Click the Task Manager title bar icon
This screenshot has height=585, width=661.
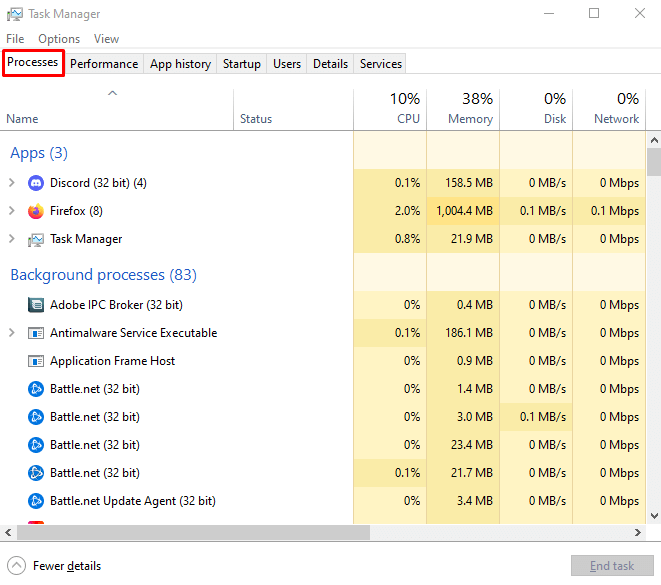(15, 14)
